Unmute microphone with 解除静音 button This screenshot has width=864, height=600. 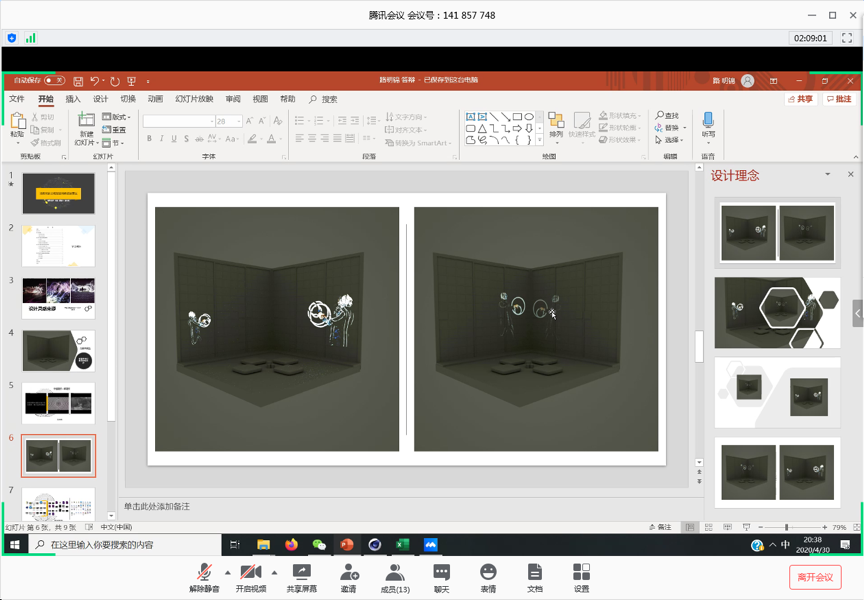204,573
